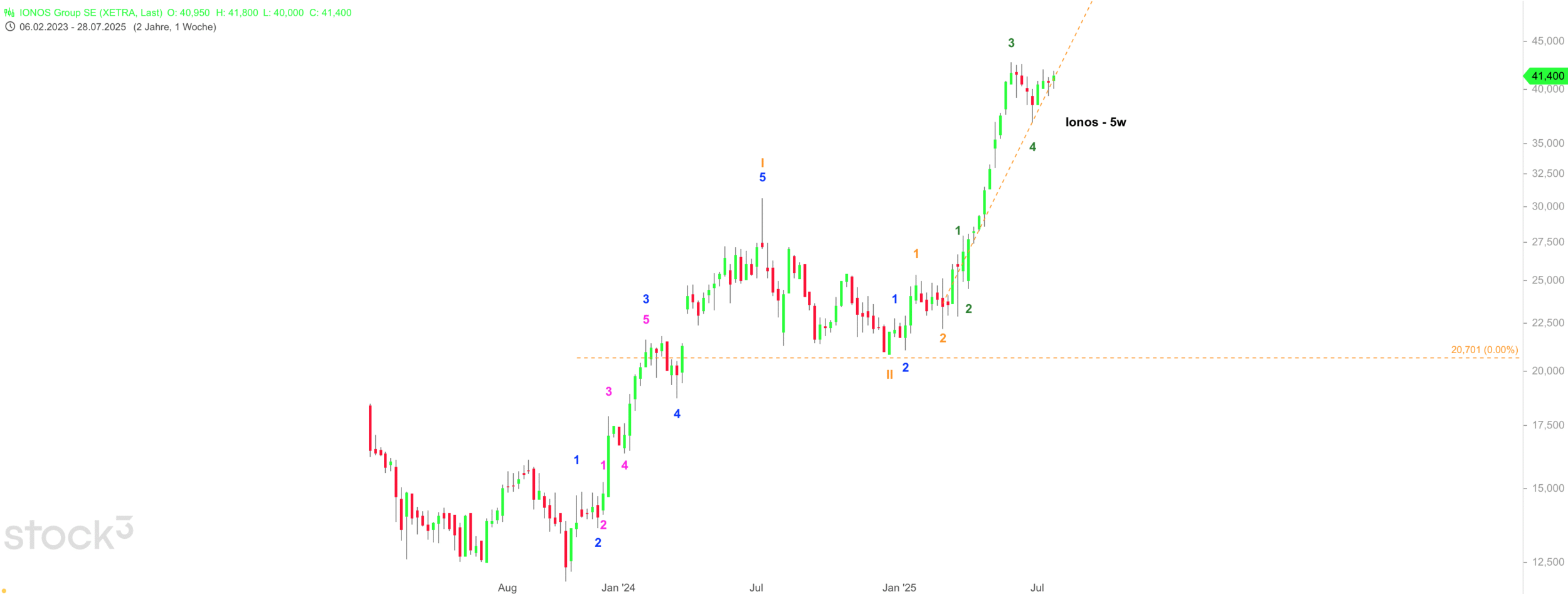Image resolution: width=1568 pixels, height=594 pixels.
Task: Click the 12,500 price axis label
Action: (1547, 562)
